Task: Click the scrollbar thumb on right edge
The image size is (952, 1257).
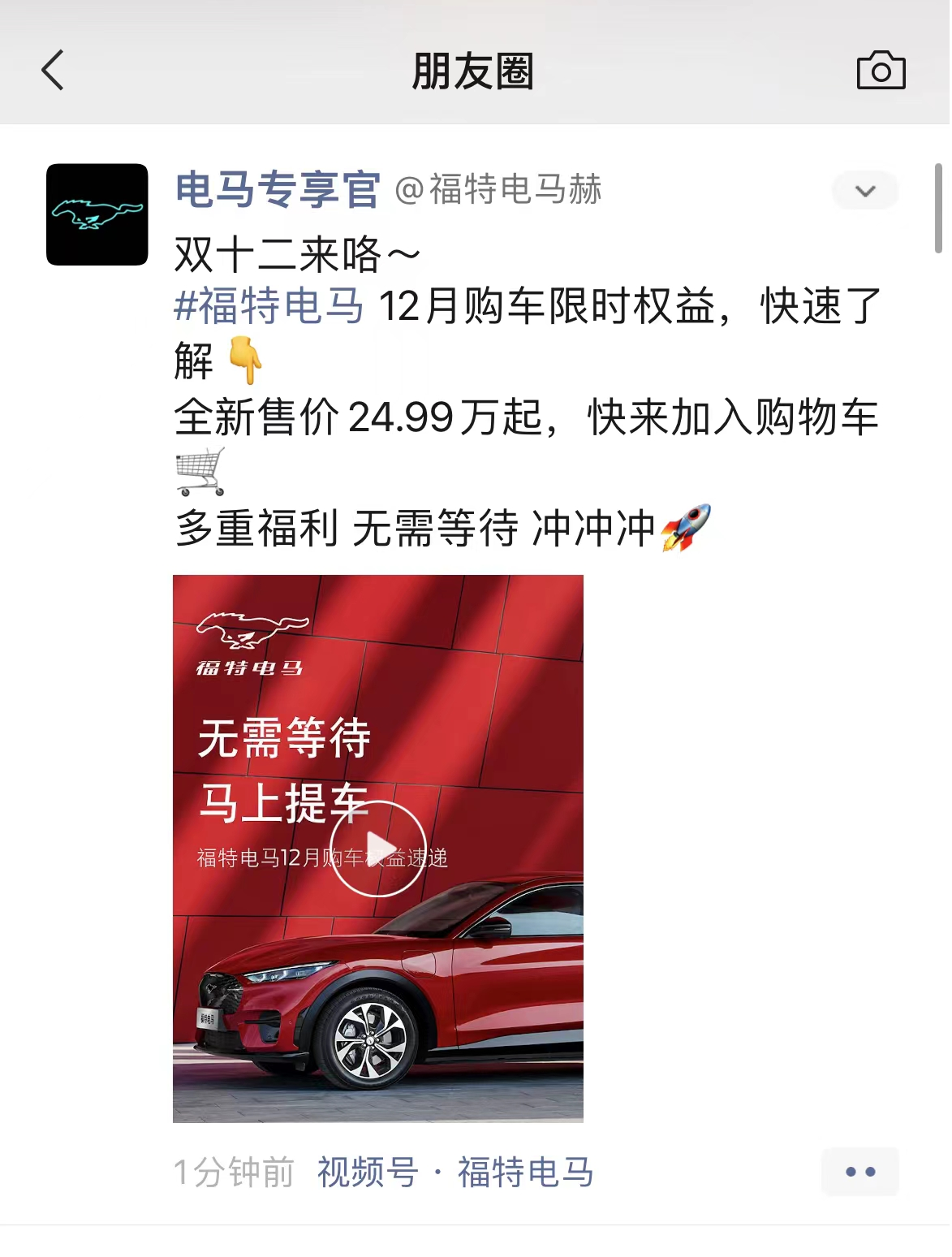Action: pos(938,209)
